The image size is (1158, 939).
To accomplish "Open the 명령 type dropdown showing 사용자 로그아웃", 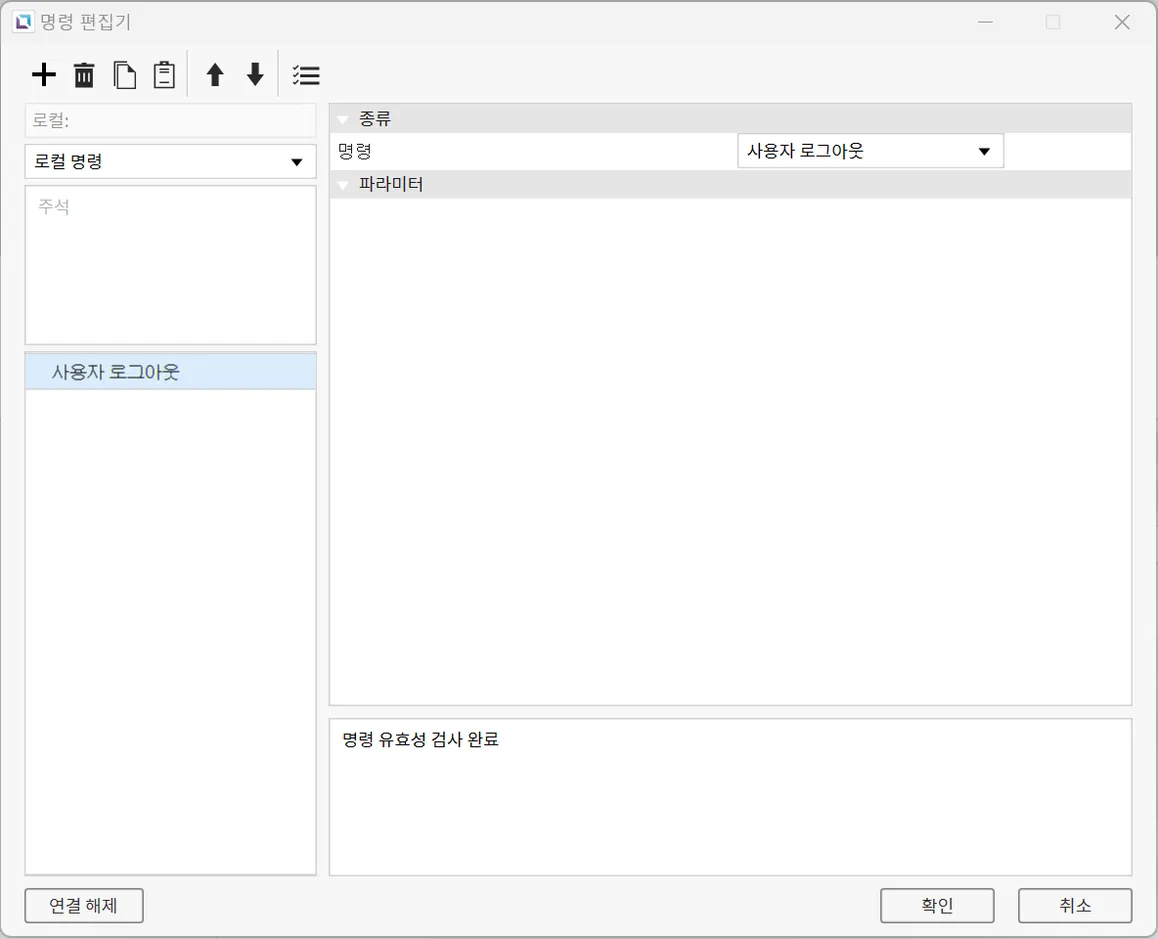I will (x=870, y=152).
